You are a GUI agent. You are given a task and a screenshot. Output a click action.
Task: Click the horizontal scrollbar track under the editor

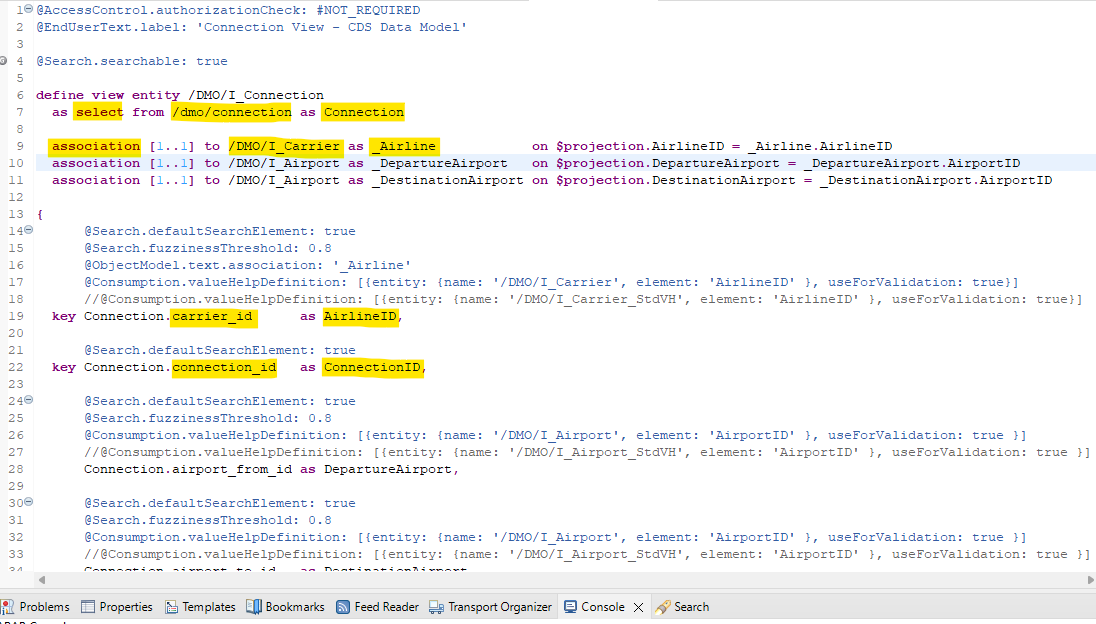click(566, 579)
